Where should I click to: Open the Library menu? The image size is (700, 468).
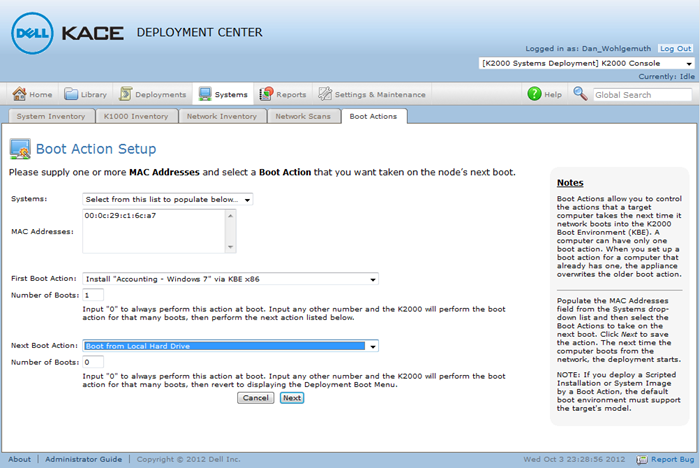click(x=85, y=94)
